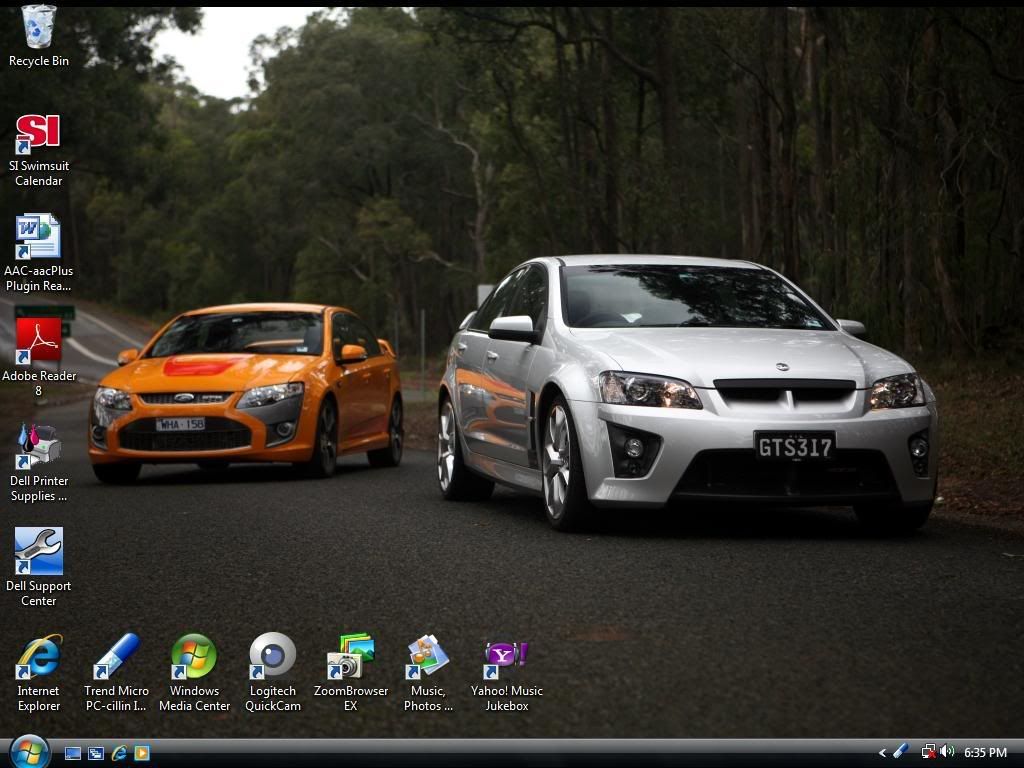Select the Trend Micro PC-cillin desktop icon
1024x768 pixels.
pyautogui.click(x=116, y=657)
